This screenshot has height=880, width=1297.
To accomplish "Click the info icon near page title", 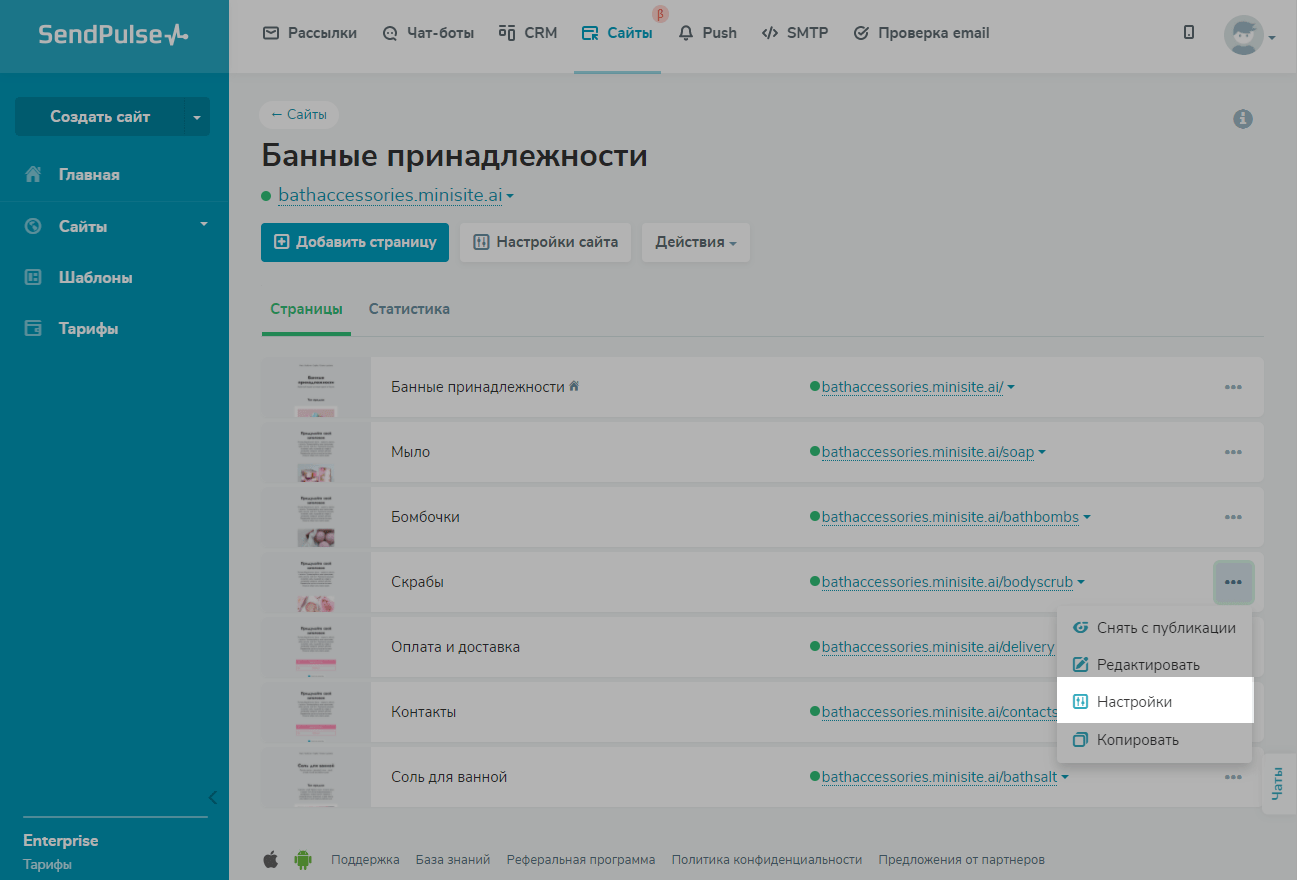I will tap(1243, 119).
